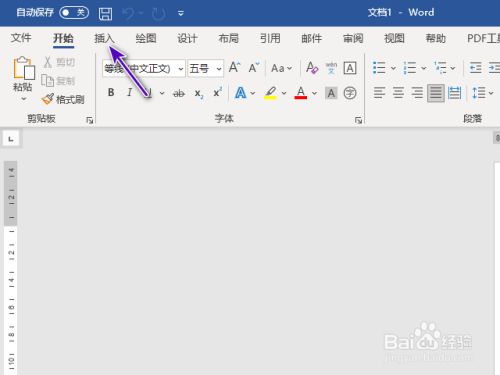
Task: Click the Undo arrow icon
Action: [128, 13]
